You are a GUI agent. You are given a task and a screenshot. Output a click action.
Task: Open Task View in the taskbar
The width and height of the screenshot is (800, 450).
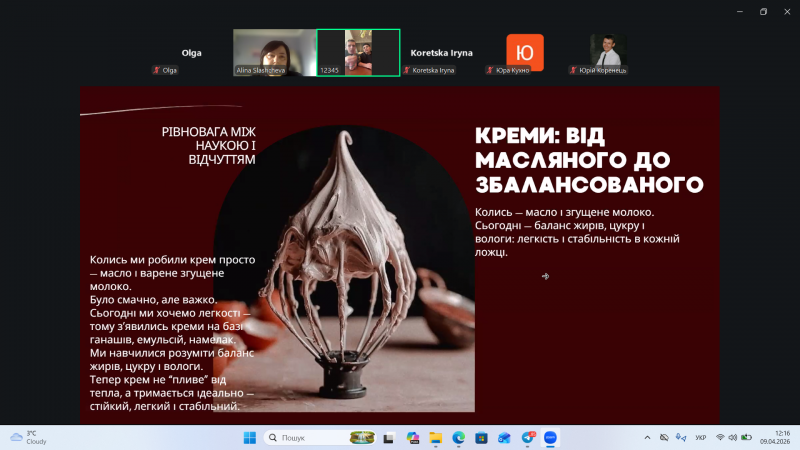(x=388, y=438)
